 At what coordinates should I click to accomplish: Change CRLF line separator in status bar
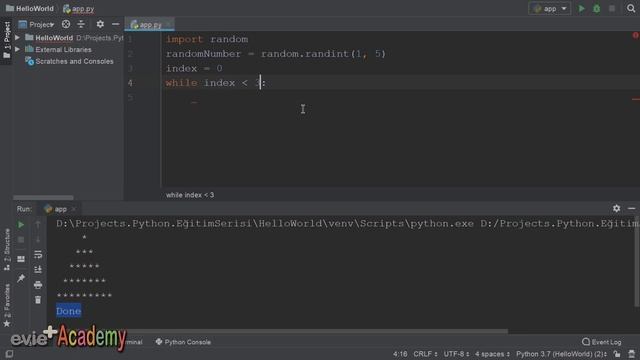coord(425,354)
